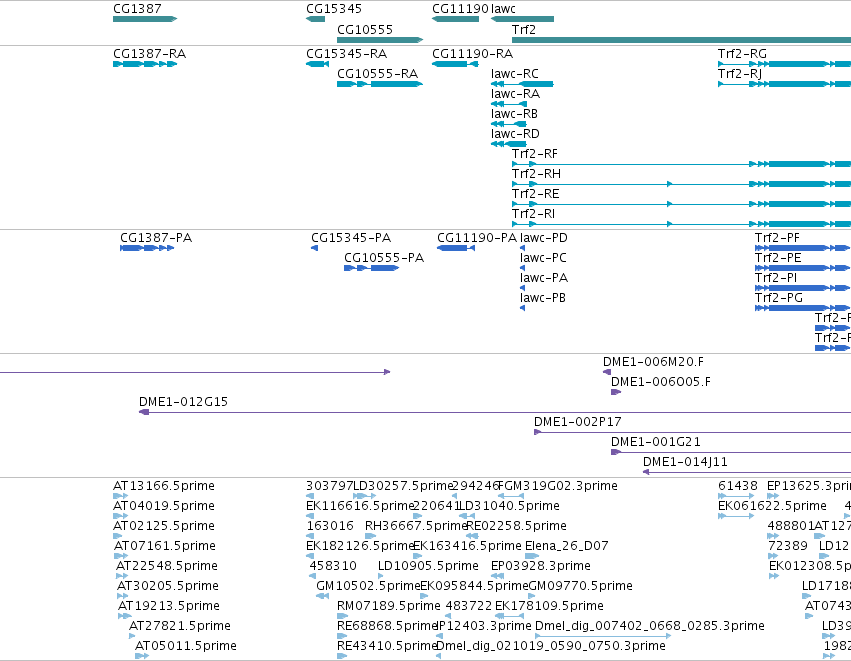Image resolution: width=851 pixels, height=661 pixels.
Task: Select the DME1-002P17 clone label
Action: click(x=577, y=422)
